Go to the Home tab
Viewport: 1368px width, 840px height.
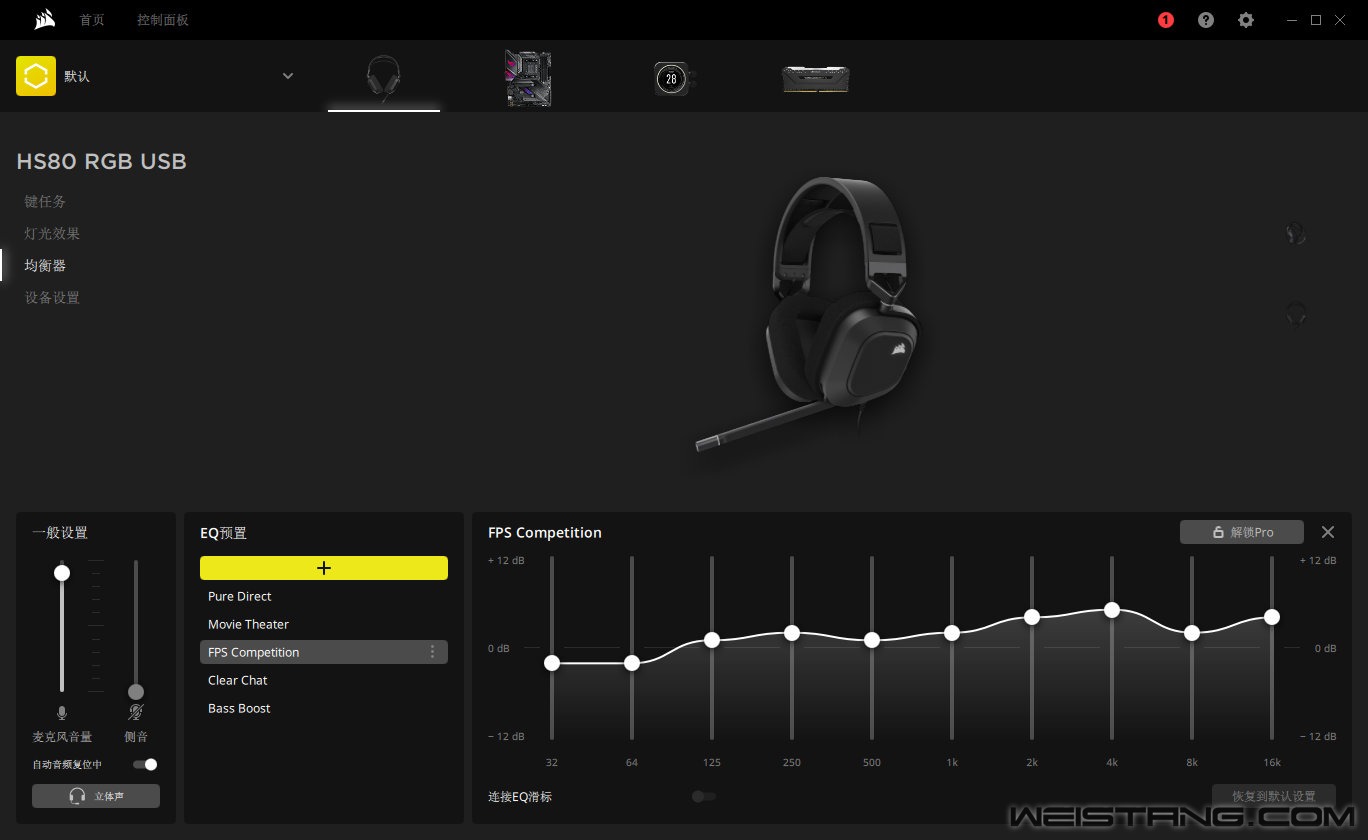pos(92,20)
